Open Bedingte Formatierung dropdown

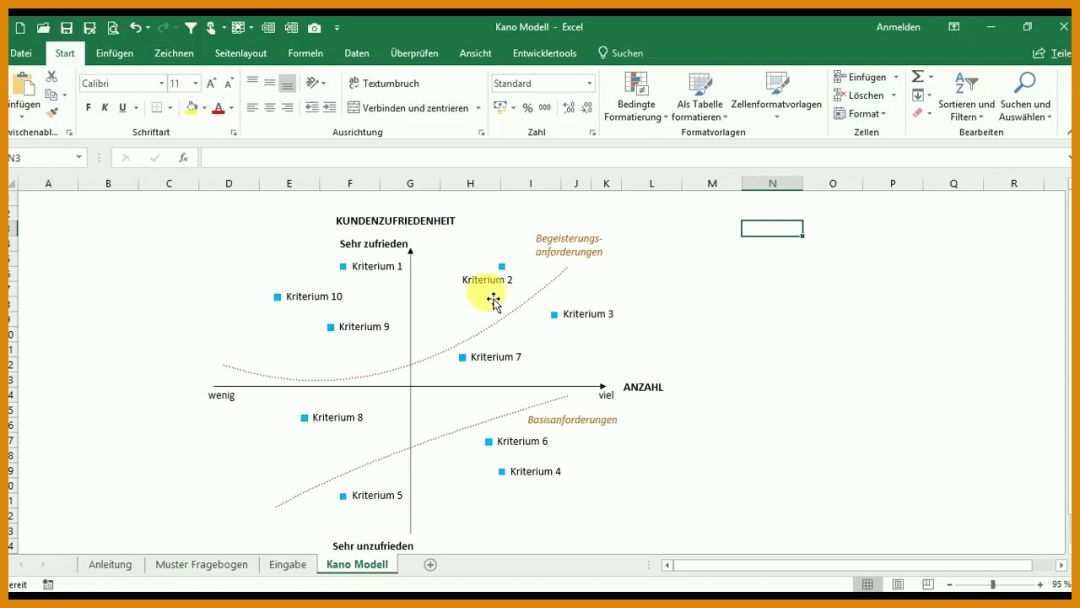636,97
